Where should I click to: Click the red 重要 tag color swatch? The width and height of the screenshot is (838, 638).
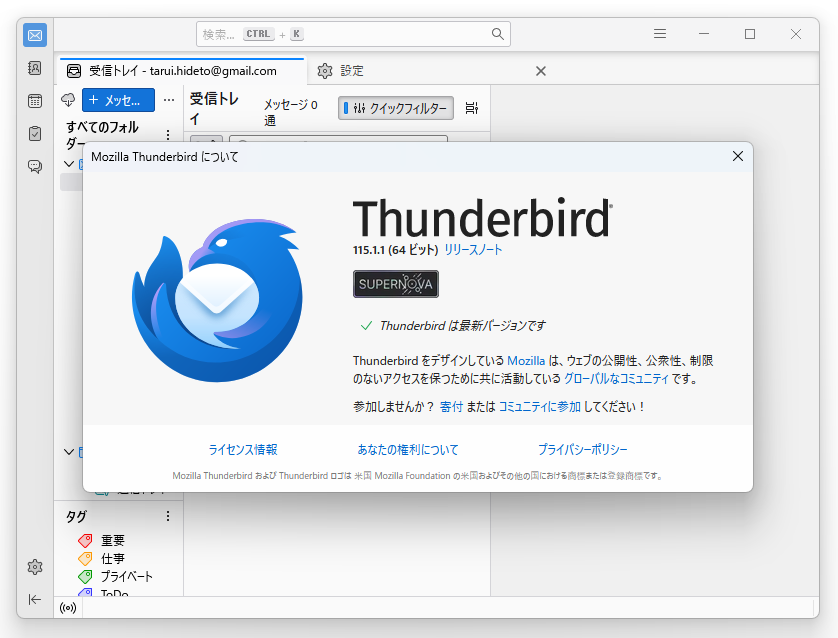85,540
